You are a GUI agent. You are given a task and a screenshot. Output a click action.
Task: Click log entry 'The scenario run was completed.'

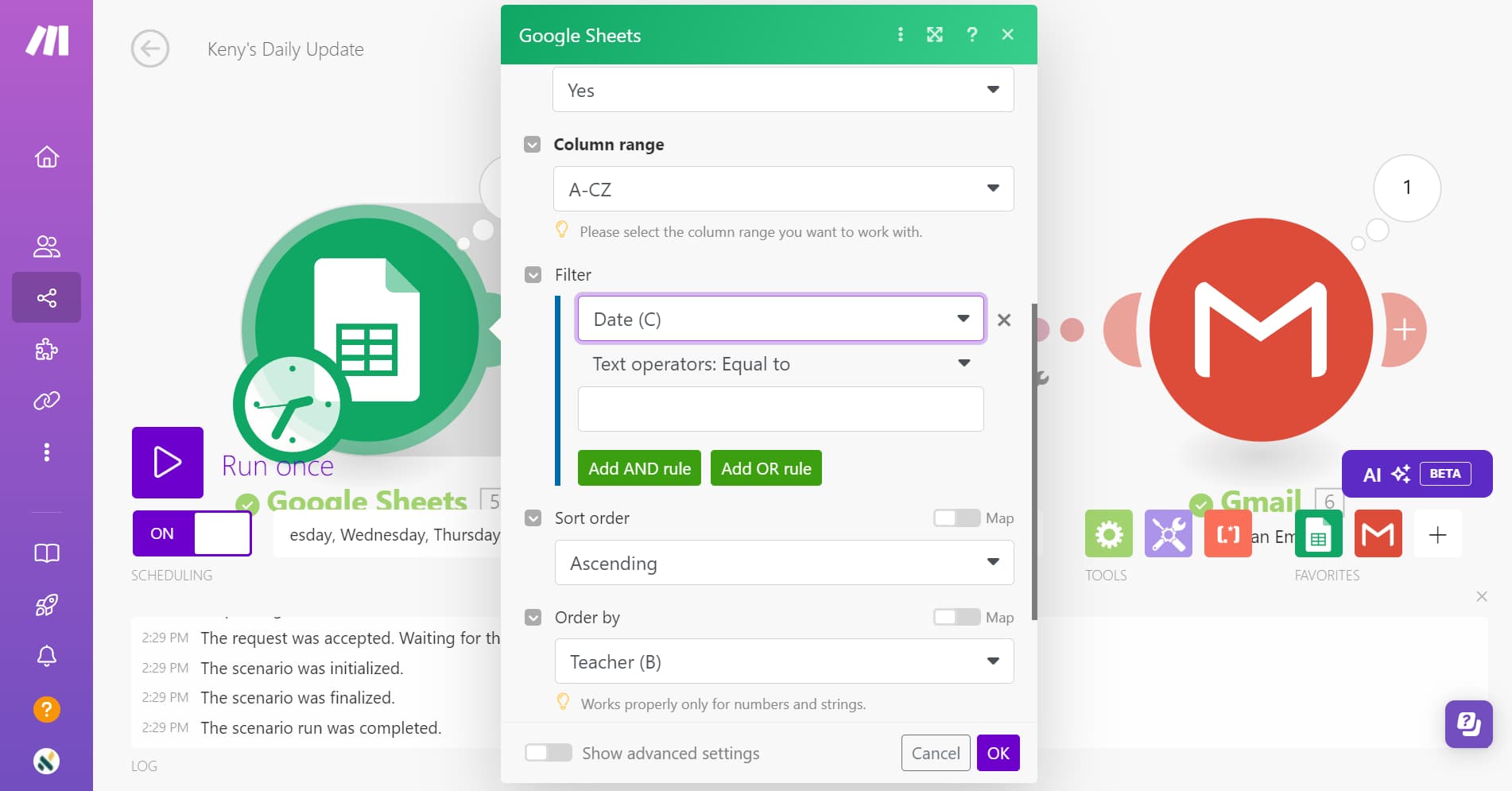(x=320, y=728)
